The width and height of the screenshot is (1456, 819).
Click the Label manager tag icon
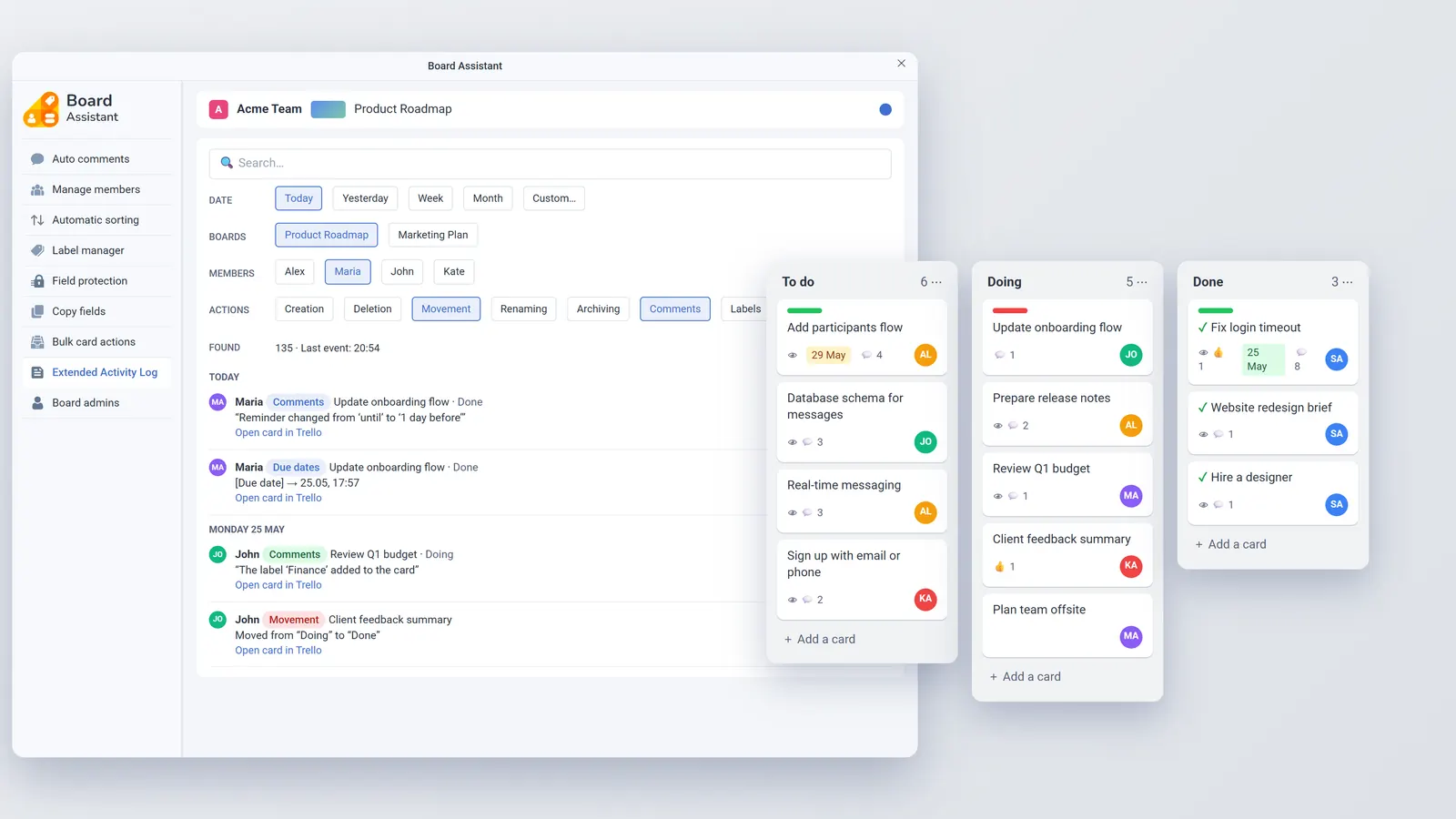tap(37, 250)
